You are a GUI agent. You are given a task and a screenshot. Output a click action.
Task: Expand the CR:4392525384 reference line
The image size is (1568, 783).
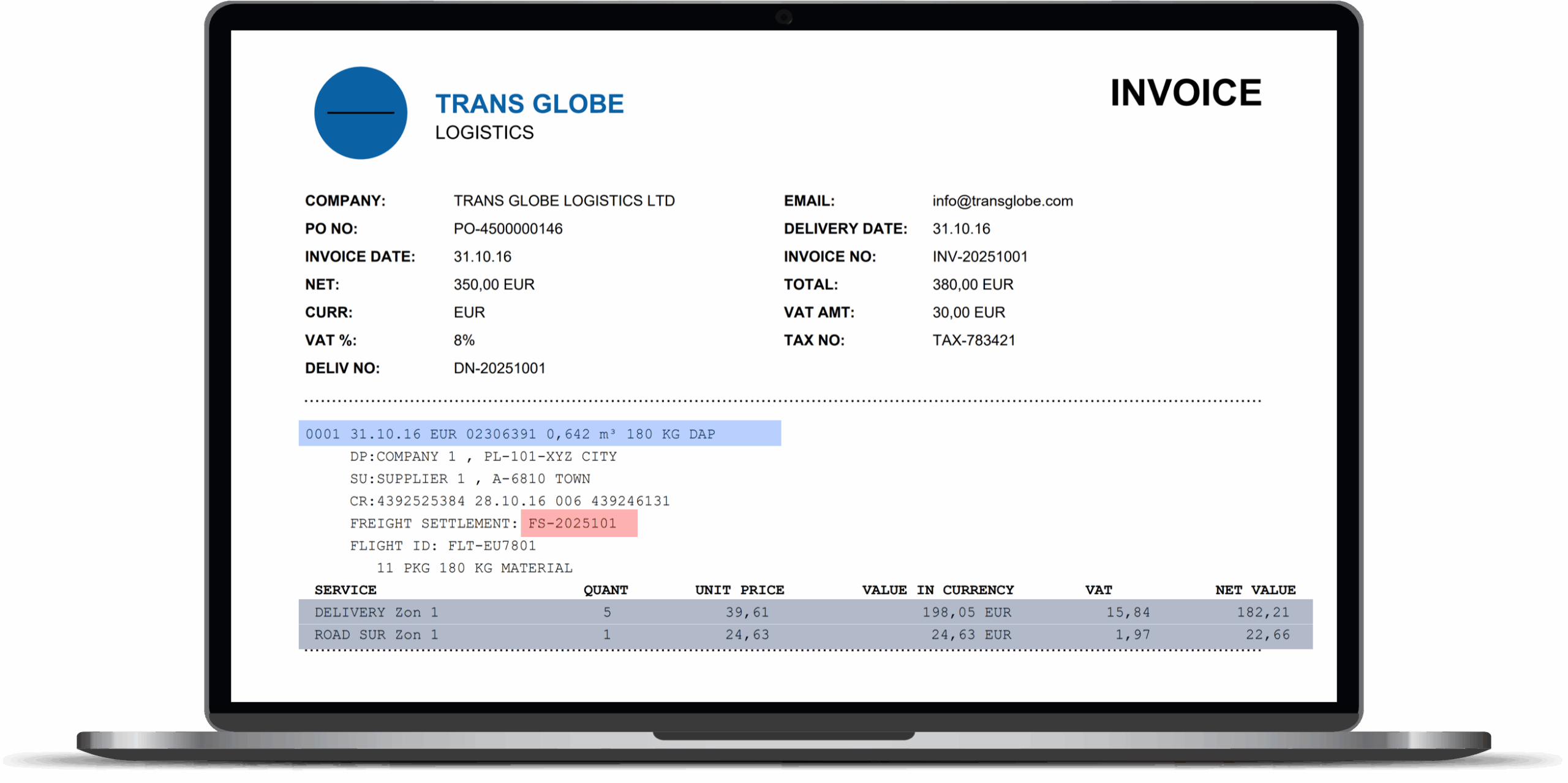pos(510,501)
